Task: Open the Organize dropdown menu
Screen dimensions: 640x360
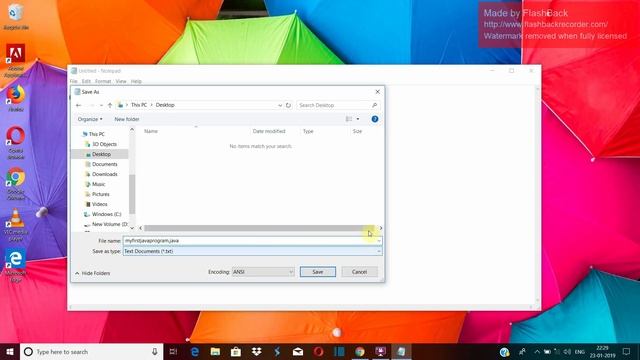Action: (x=90, y=119)
